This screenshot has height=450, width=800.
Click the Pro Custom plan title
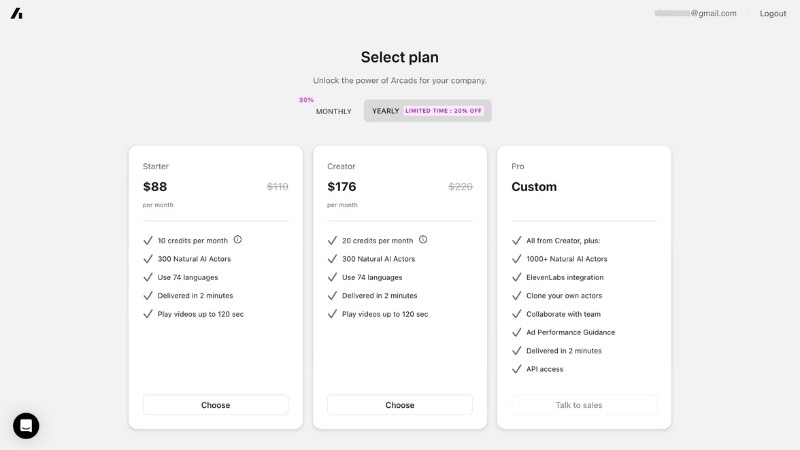click(x=534, y=187)
